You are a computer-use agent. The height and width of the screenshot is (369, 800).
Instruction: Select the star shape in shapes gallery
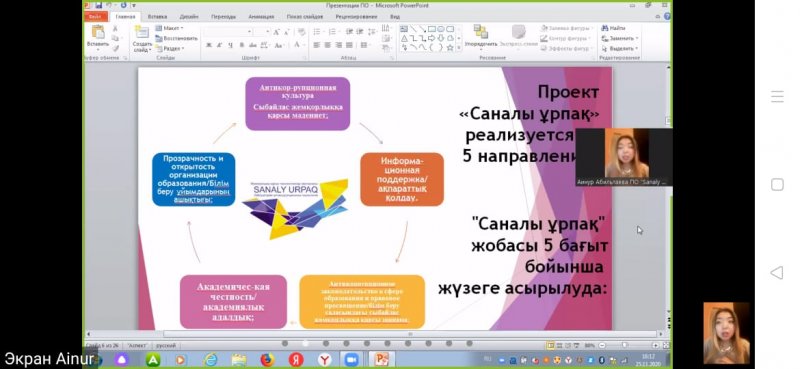tap(450, 47)
